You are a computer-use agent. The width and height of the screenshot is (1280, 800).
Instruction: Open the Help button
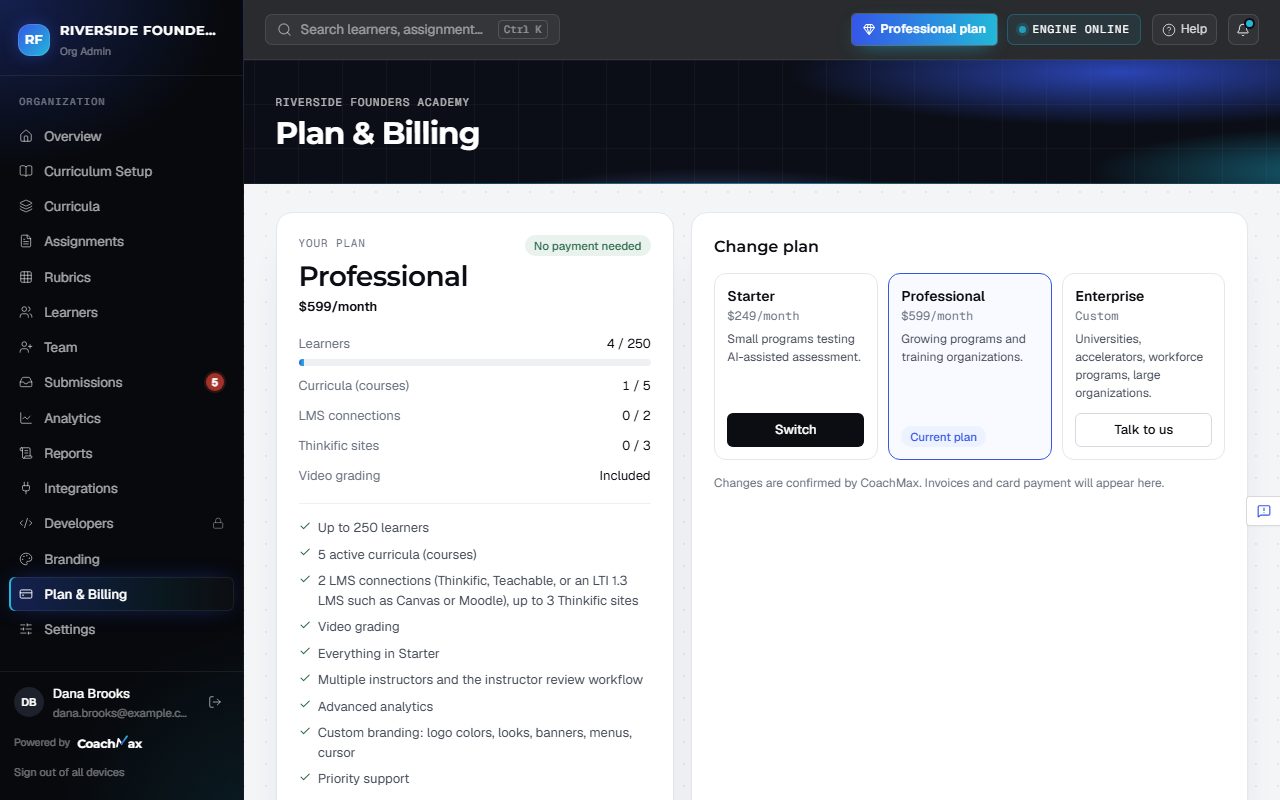[1184, 29]
